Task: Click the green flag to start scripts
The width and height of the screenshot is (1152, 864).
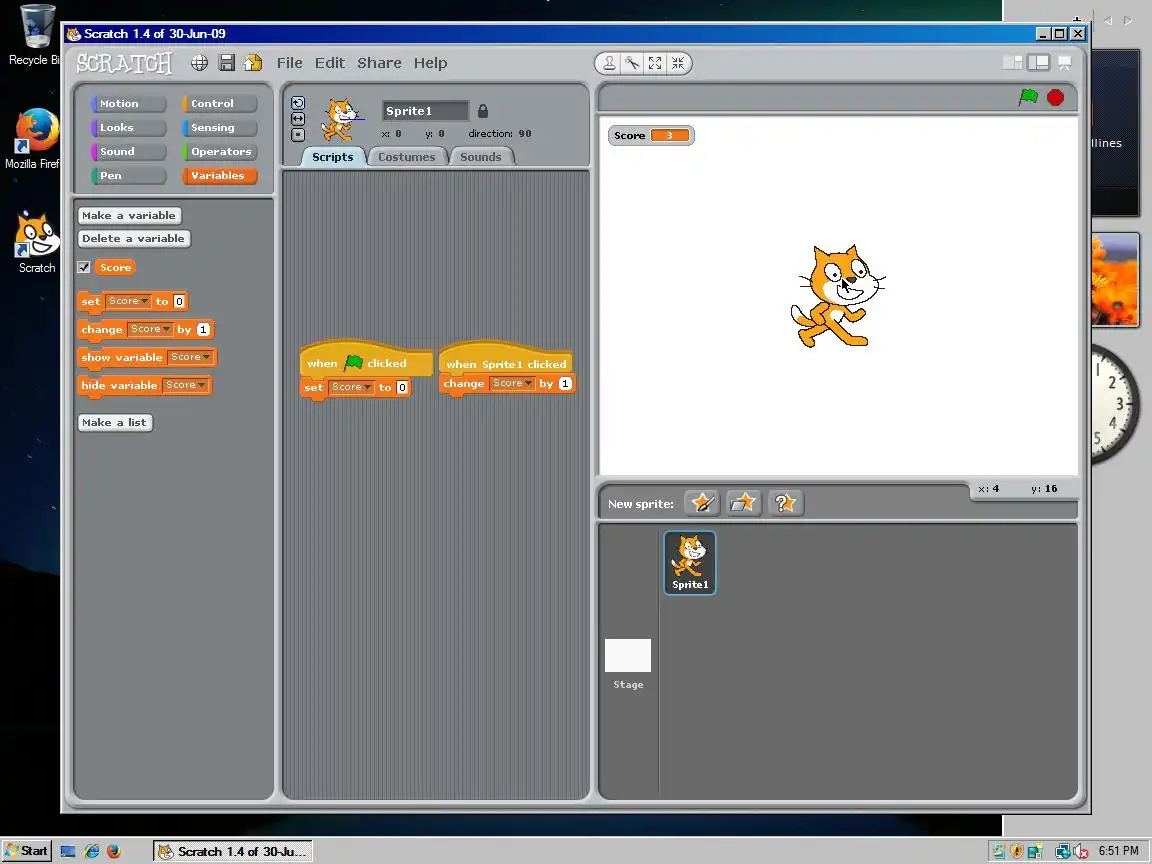Action: (x=1028, y=97)
